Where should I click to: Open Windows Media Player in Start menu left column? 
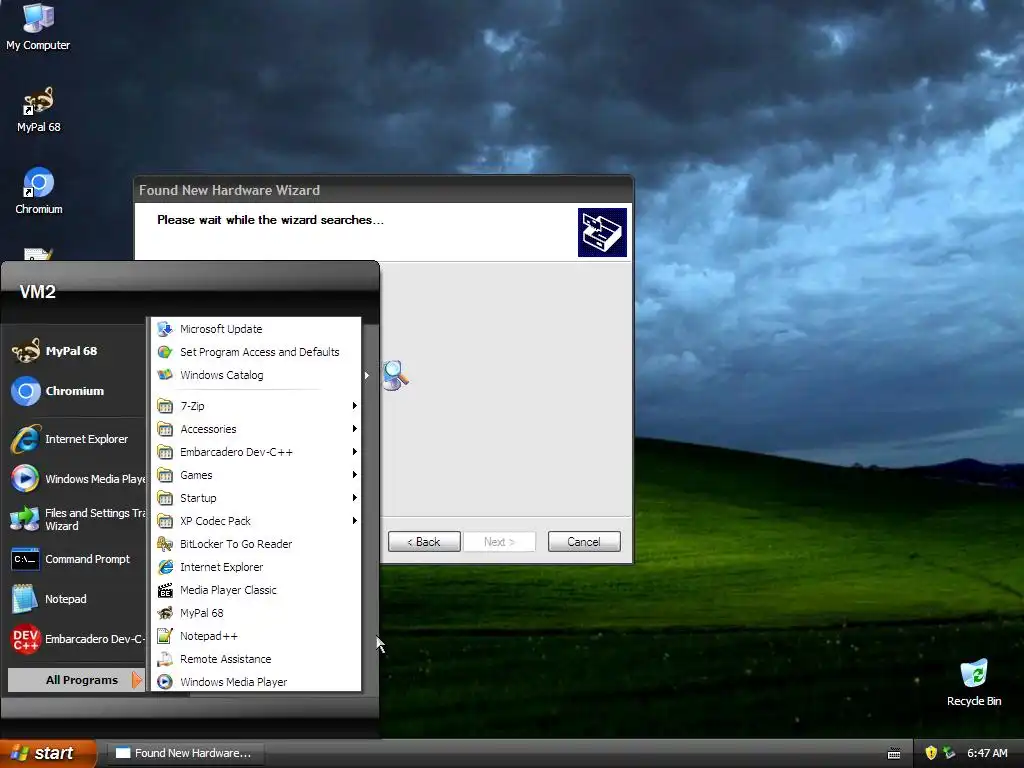[77, 479]
